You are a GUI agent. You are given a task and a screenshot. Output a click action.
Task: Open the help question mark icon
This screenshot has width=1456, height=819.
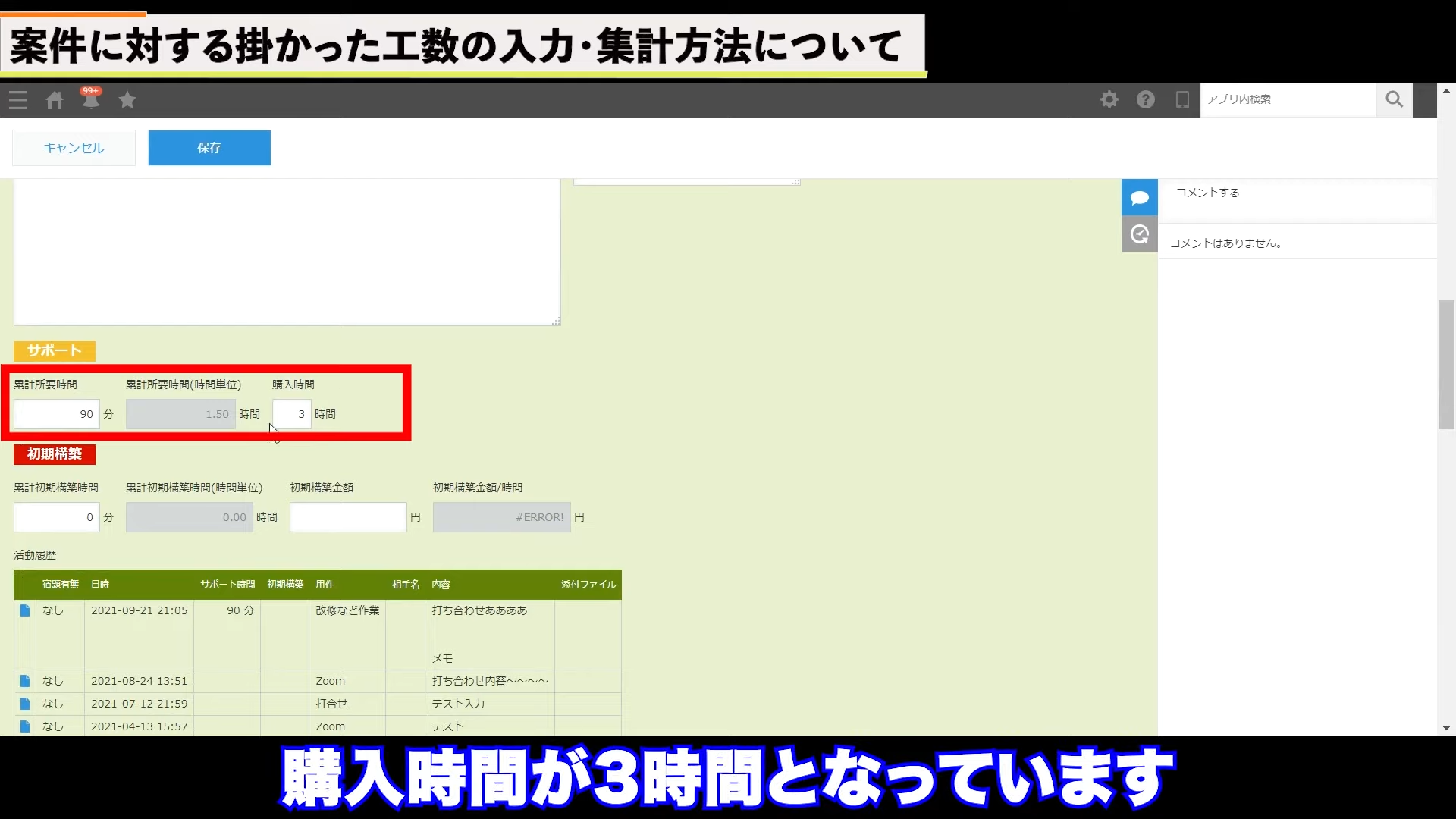click(1146, 99)
